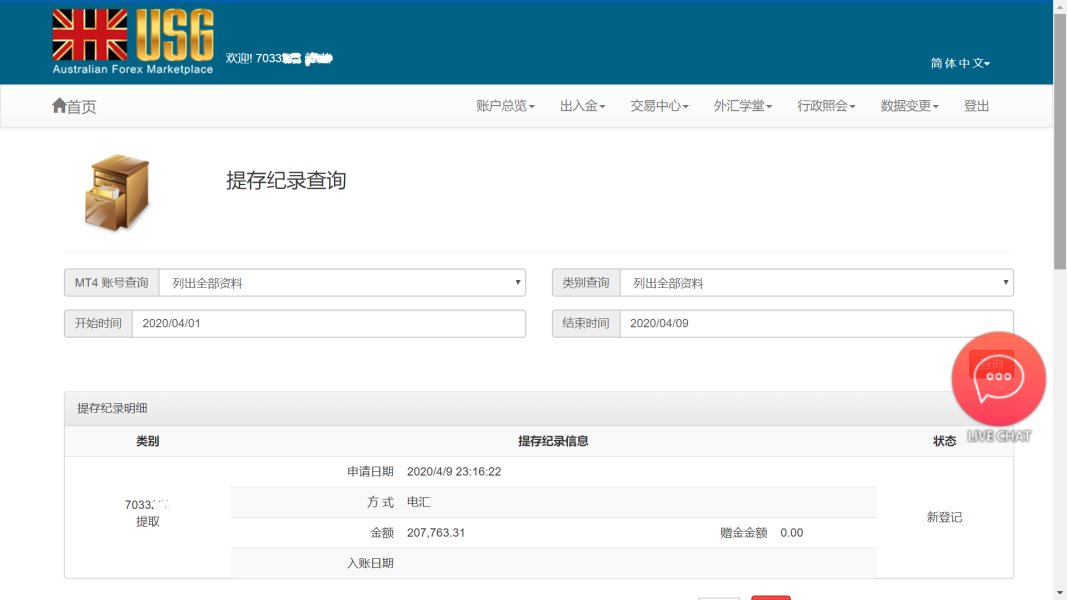Open the red Live Chat bubble
Viewport: 1067px width, 600px height.
pos(998,380)
